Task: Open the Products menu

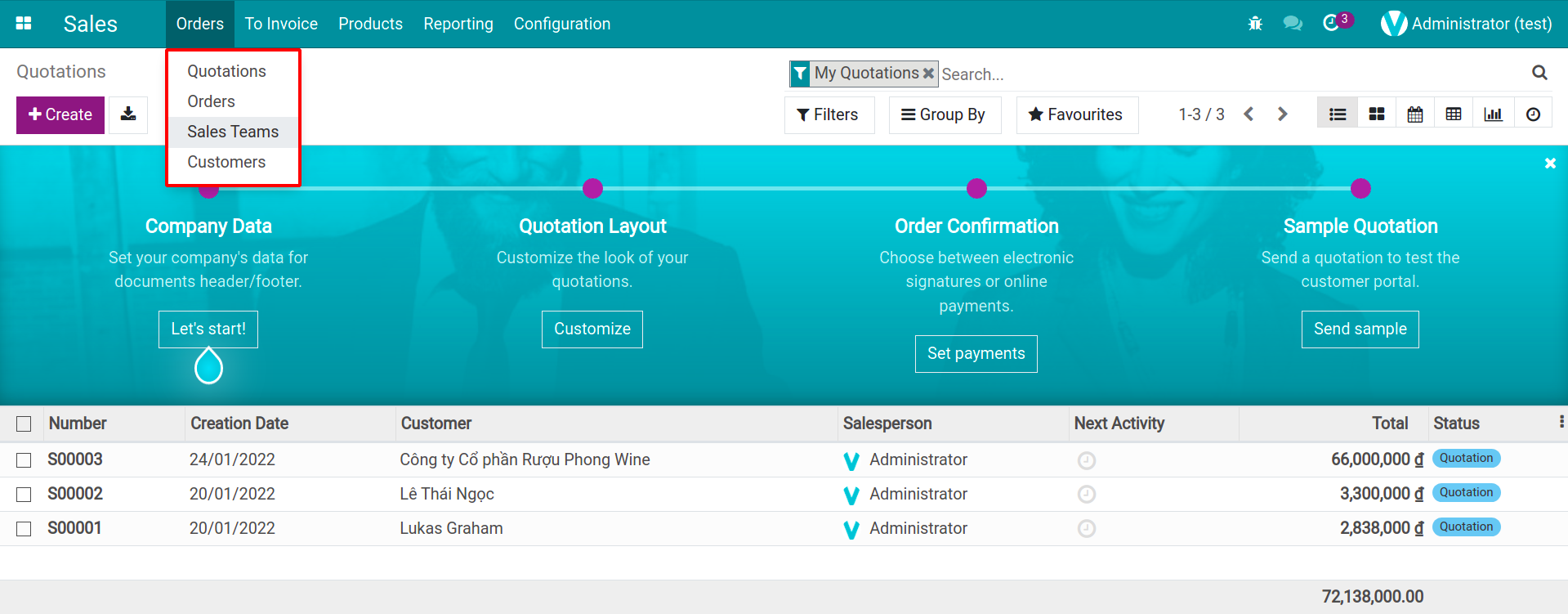Action: 370,24
